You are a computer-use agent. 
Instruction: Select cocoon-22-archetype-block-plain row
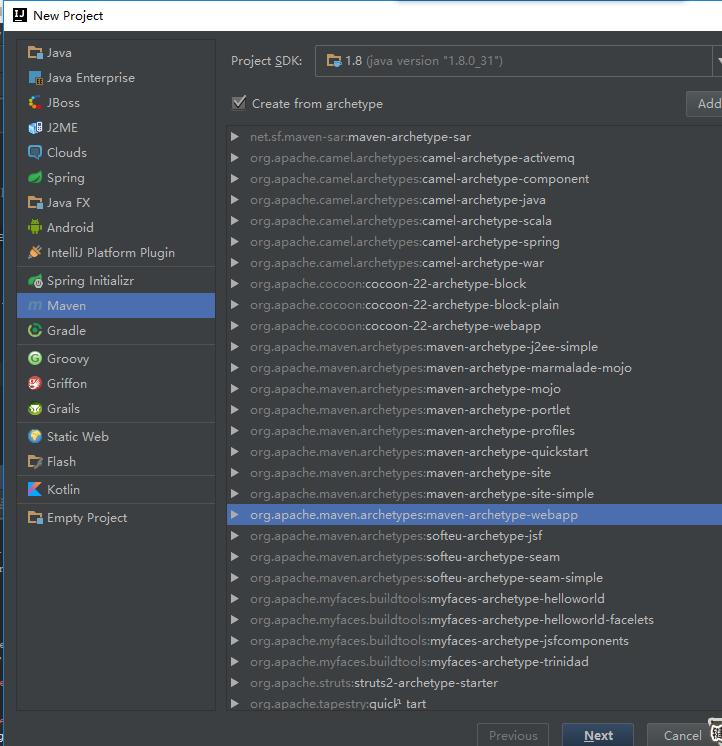[474, 304]
